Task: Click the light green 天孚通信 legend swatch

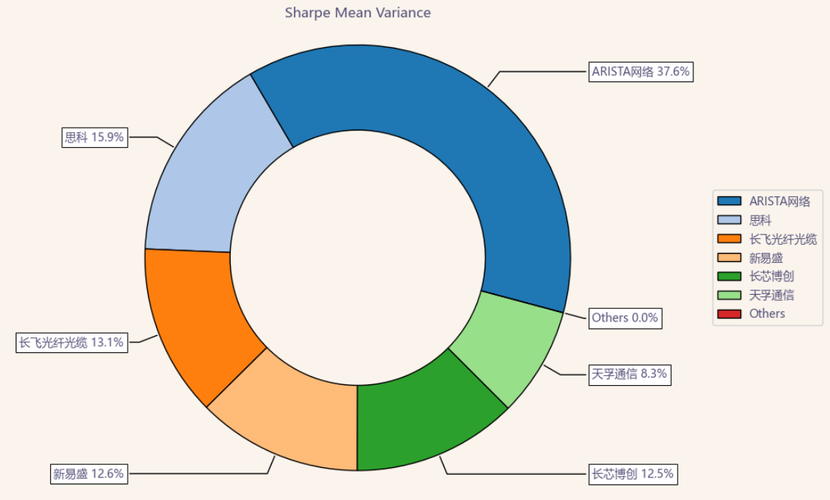Action: (x=729, y=295)
